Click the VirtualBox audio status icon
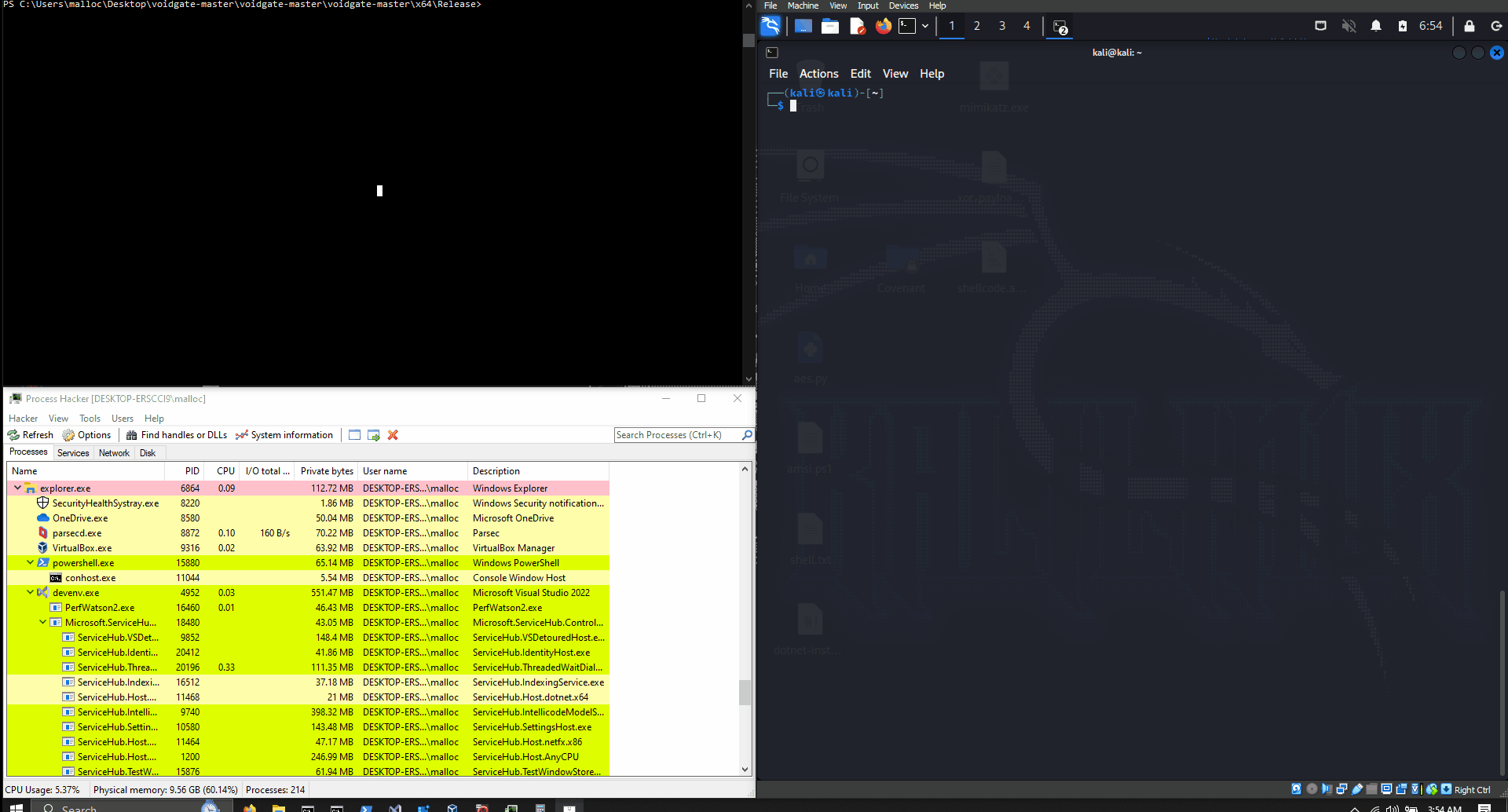The width and height of the screenshot is (1508, 812). (x=1327, y=789)
